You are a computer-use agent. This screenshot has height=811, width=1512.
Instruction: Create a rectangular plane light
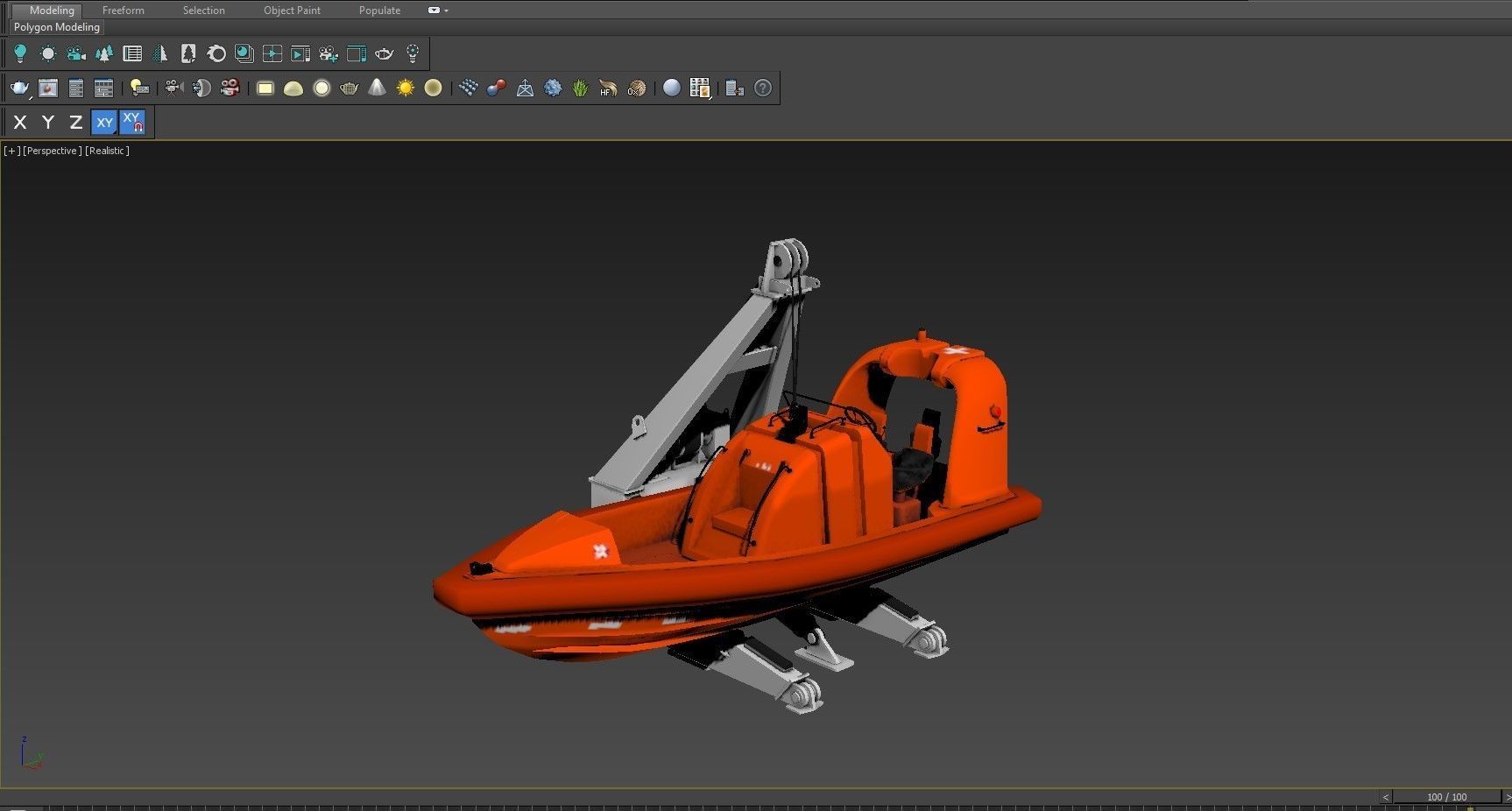pyautogui.click(x=265, y=88)
